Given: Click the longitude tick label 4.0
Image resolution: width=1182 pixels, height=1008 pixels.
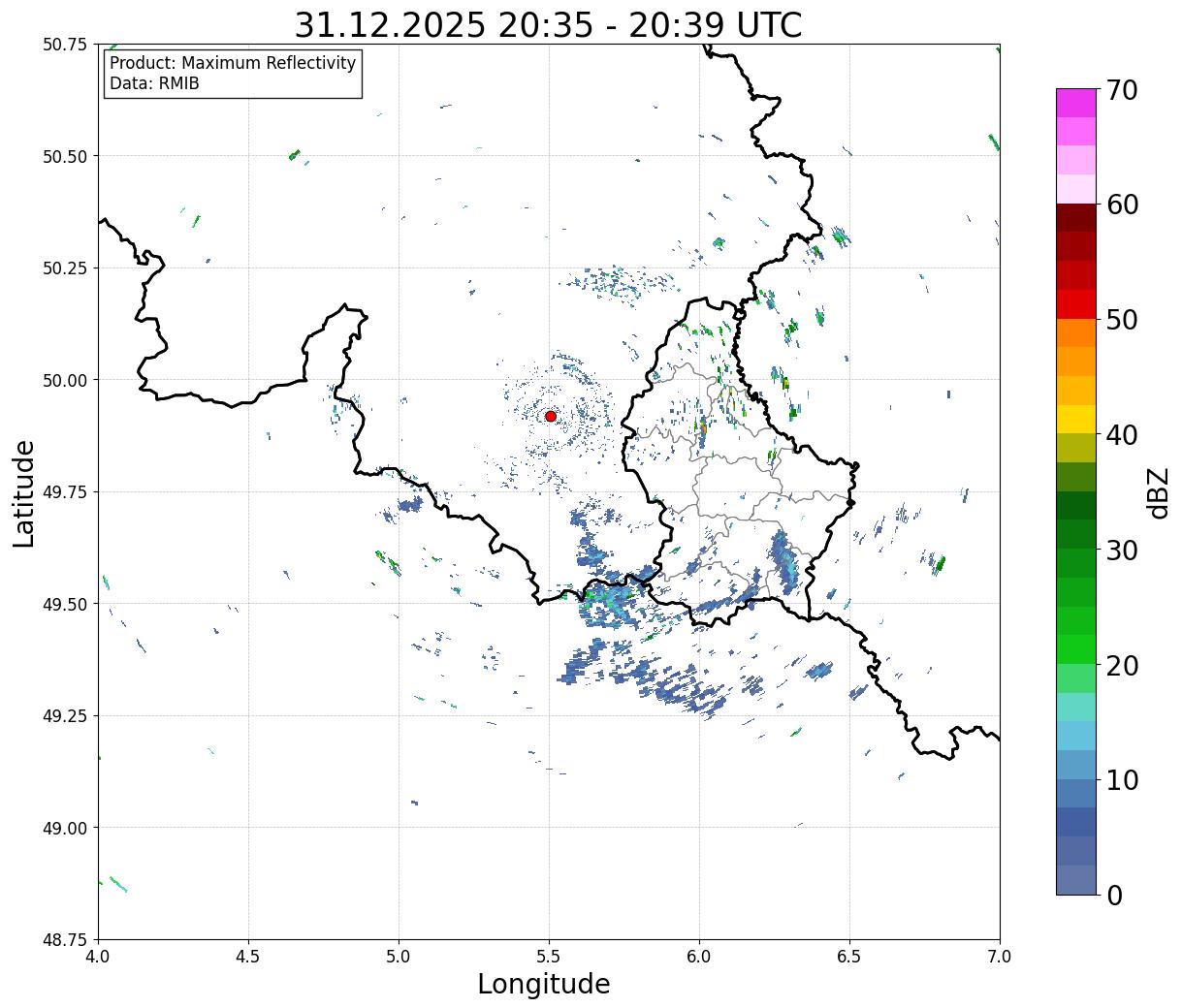Looking at the screenshot, I should tap(98, 956).
